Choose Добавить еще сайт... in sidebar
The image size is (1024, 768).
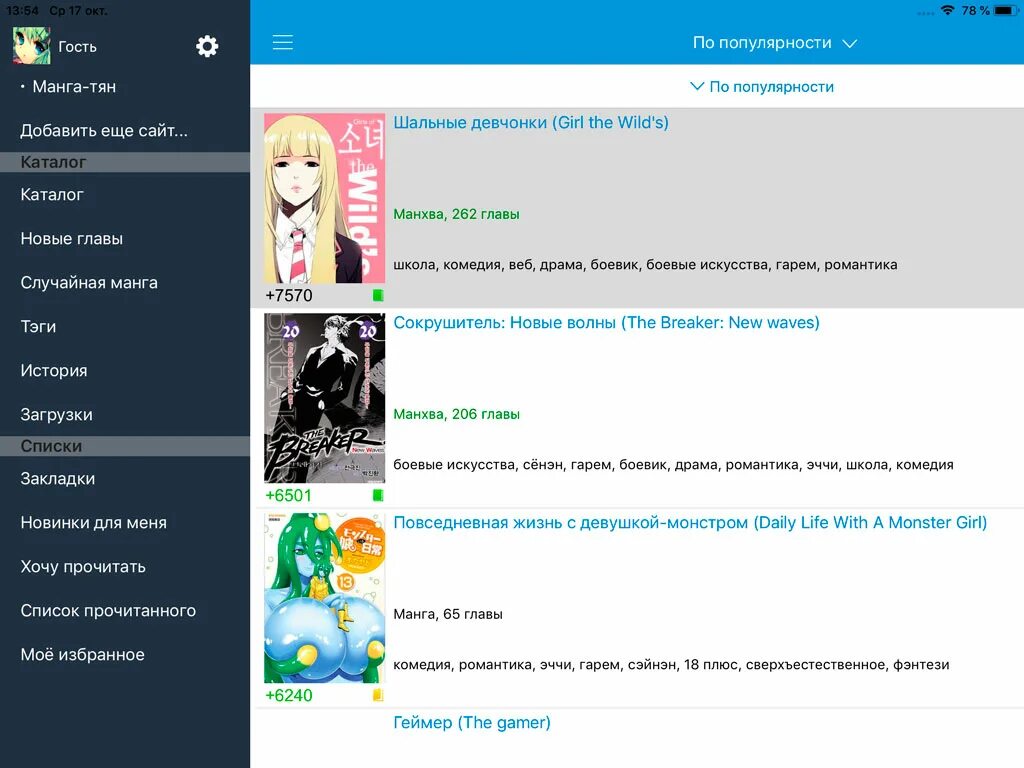click(104, 131)
